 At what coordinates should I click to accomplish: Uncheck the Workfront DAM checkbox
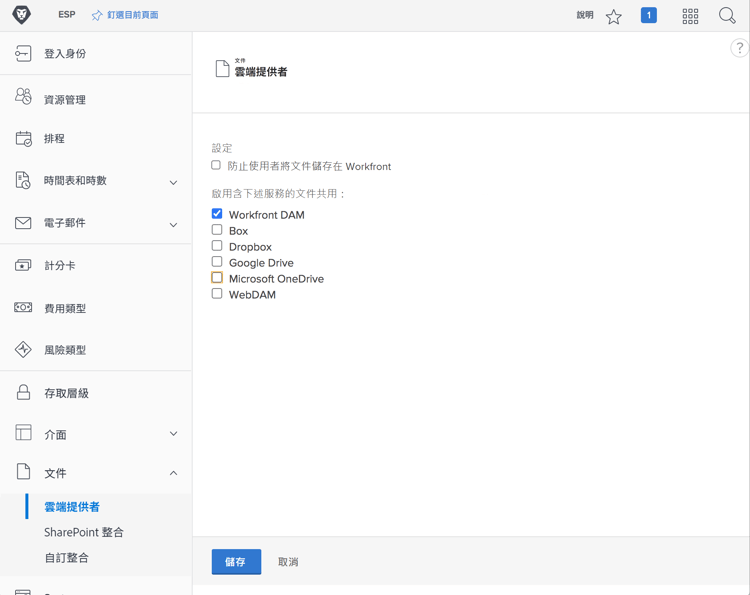[217, 213]
